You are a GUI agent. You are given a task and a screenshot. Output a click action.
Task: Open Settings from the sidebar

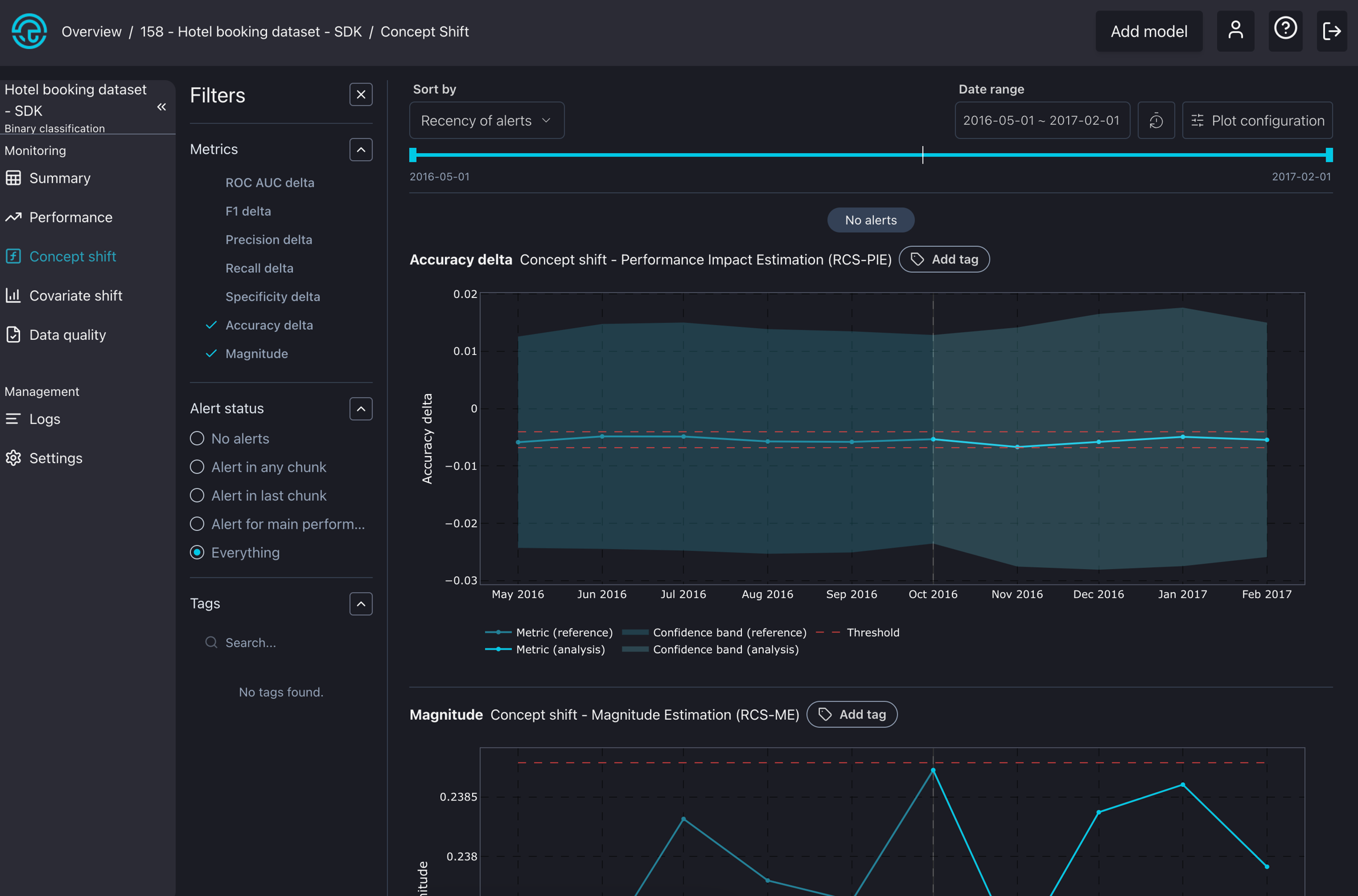click(55, 458)
